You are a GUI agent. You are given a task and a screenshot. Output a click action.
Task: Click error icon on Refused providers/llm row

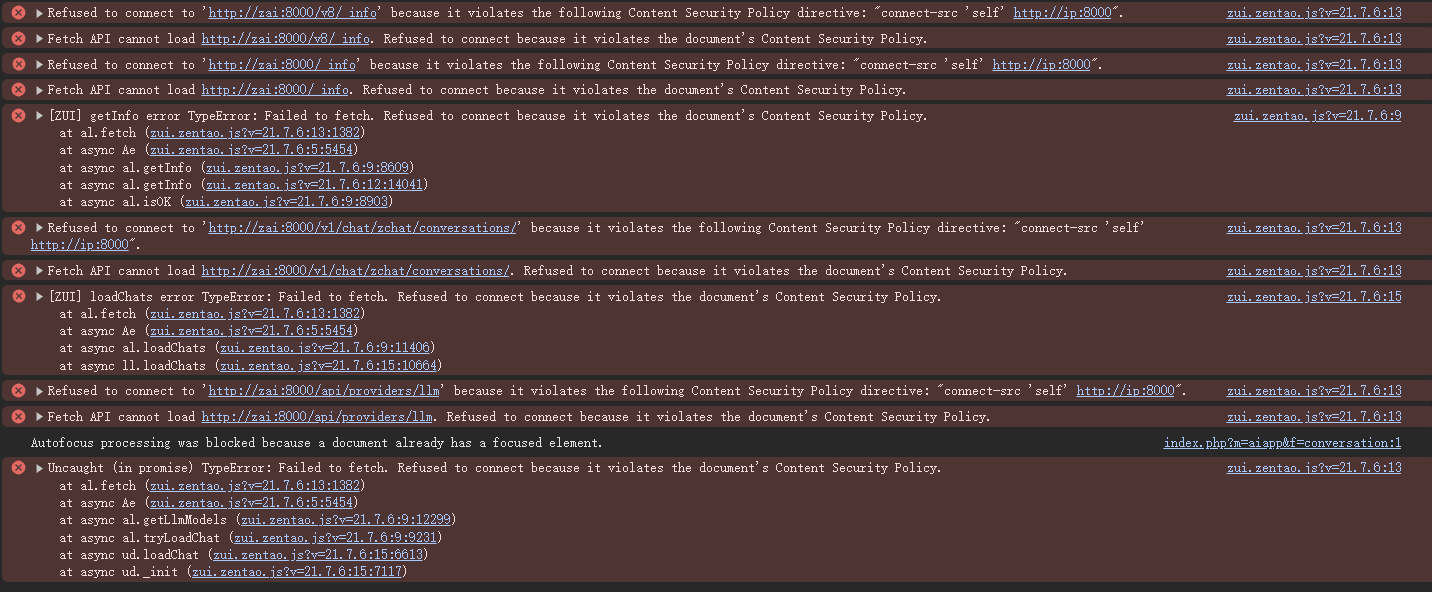(x=18, y=391)
